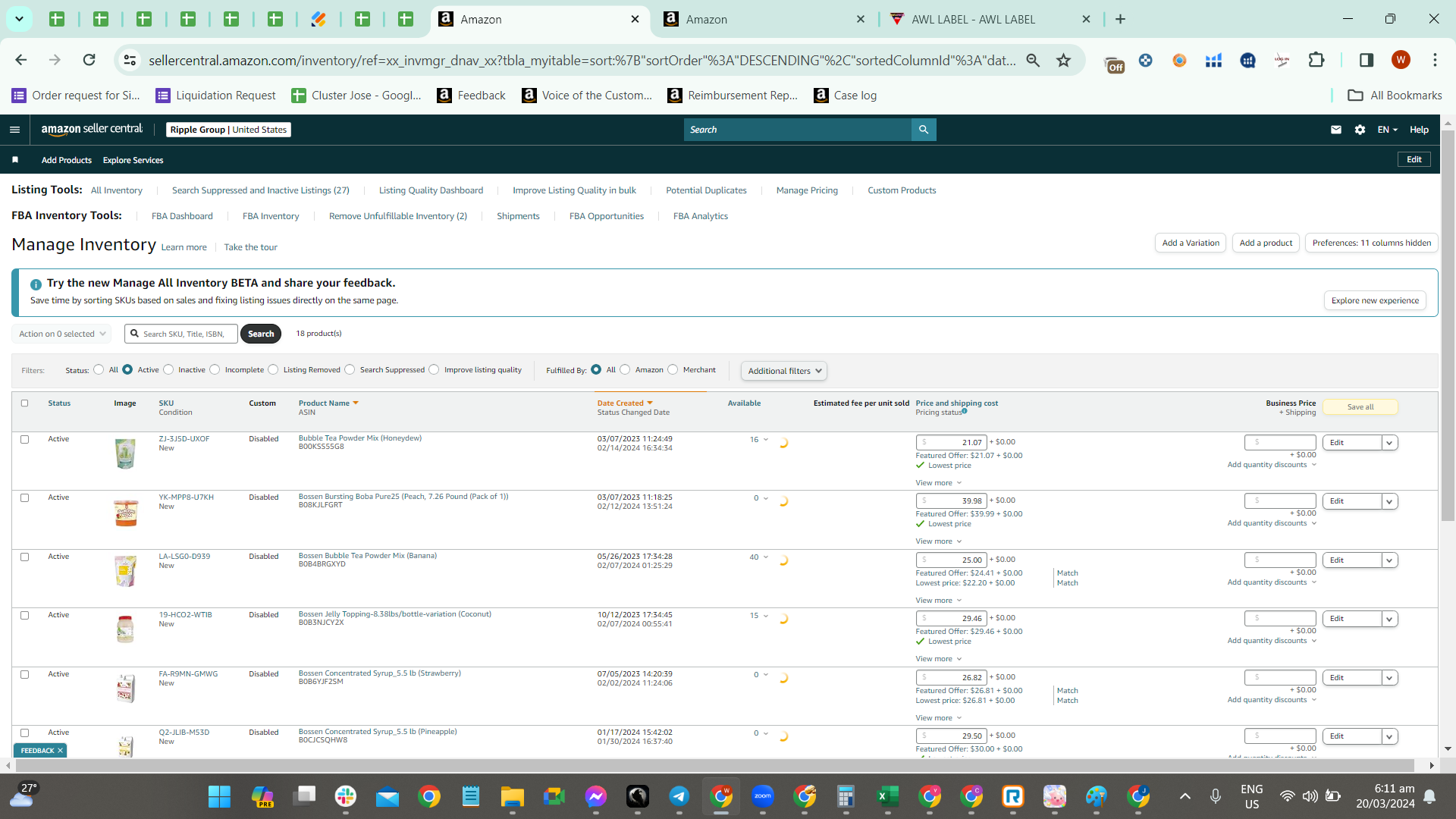
Task: Expand available quantity chevron showing 16
Action: (x=765, y=440)
